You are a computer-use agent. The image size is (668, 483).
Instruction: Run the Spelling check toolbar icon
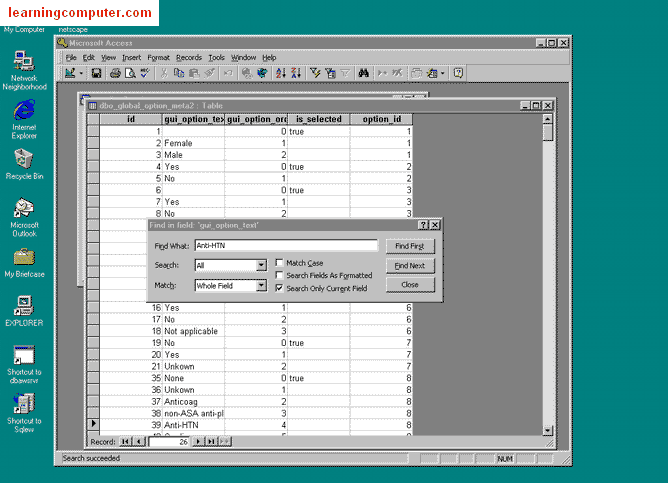pyautogui.click(x=145, y=73)
